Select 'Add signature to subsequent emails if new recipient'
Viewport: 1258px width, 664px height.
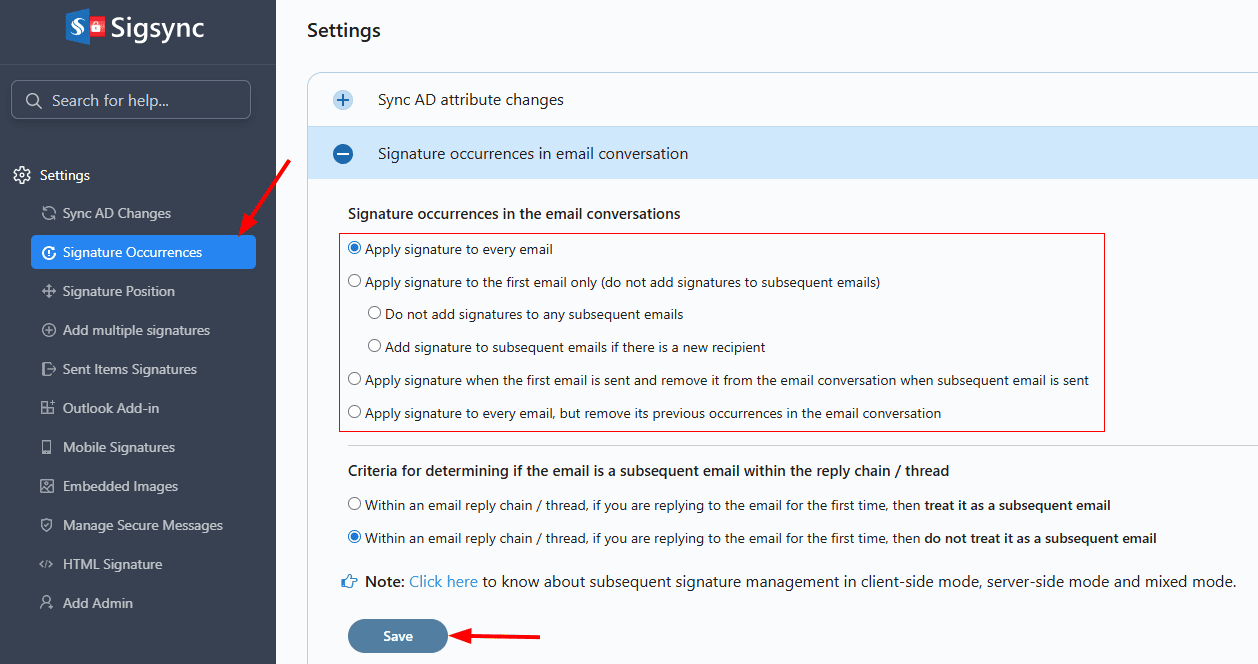374,347
